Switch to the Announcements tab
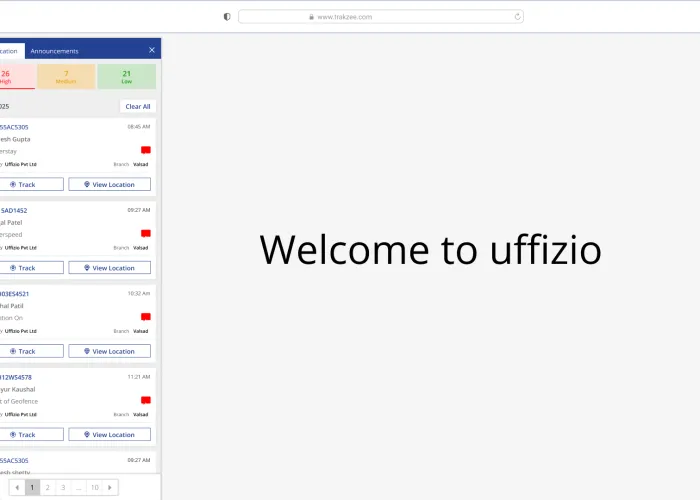This screenshot has height=500, width=700. click(54, 51)
